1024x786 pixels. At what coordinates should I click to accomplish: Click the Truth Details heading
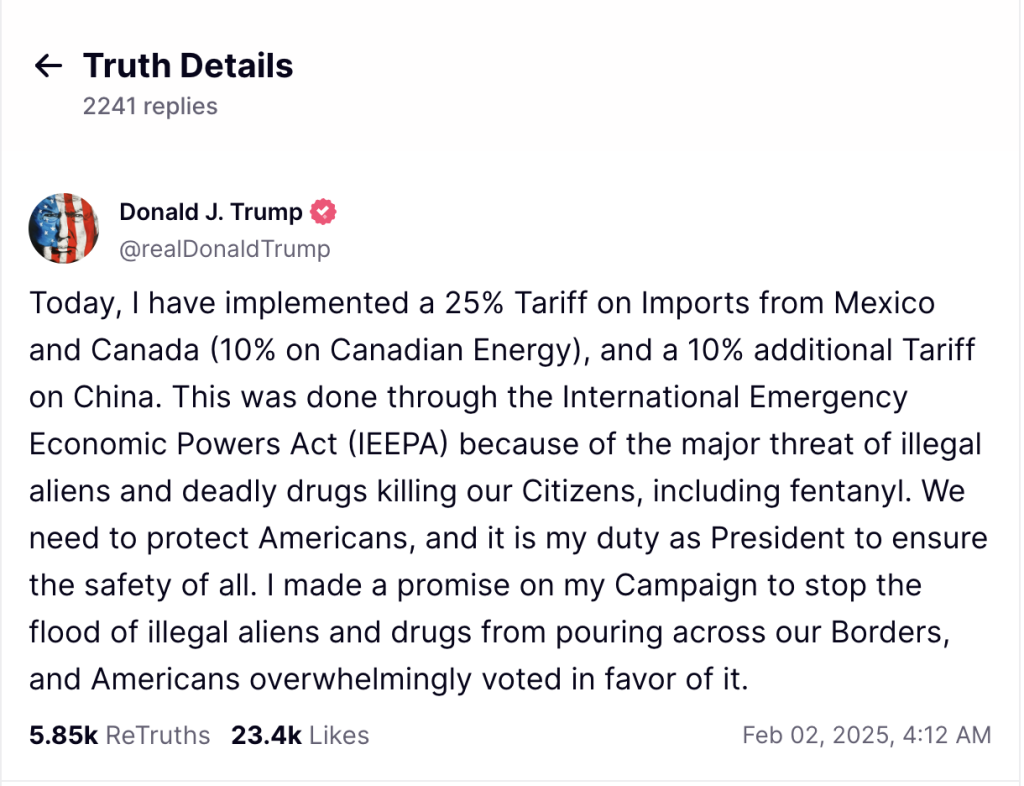[188, 66]
